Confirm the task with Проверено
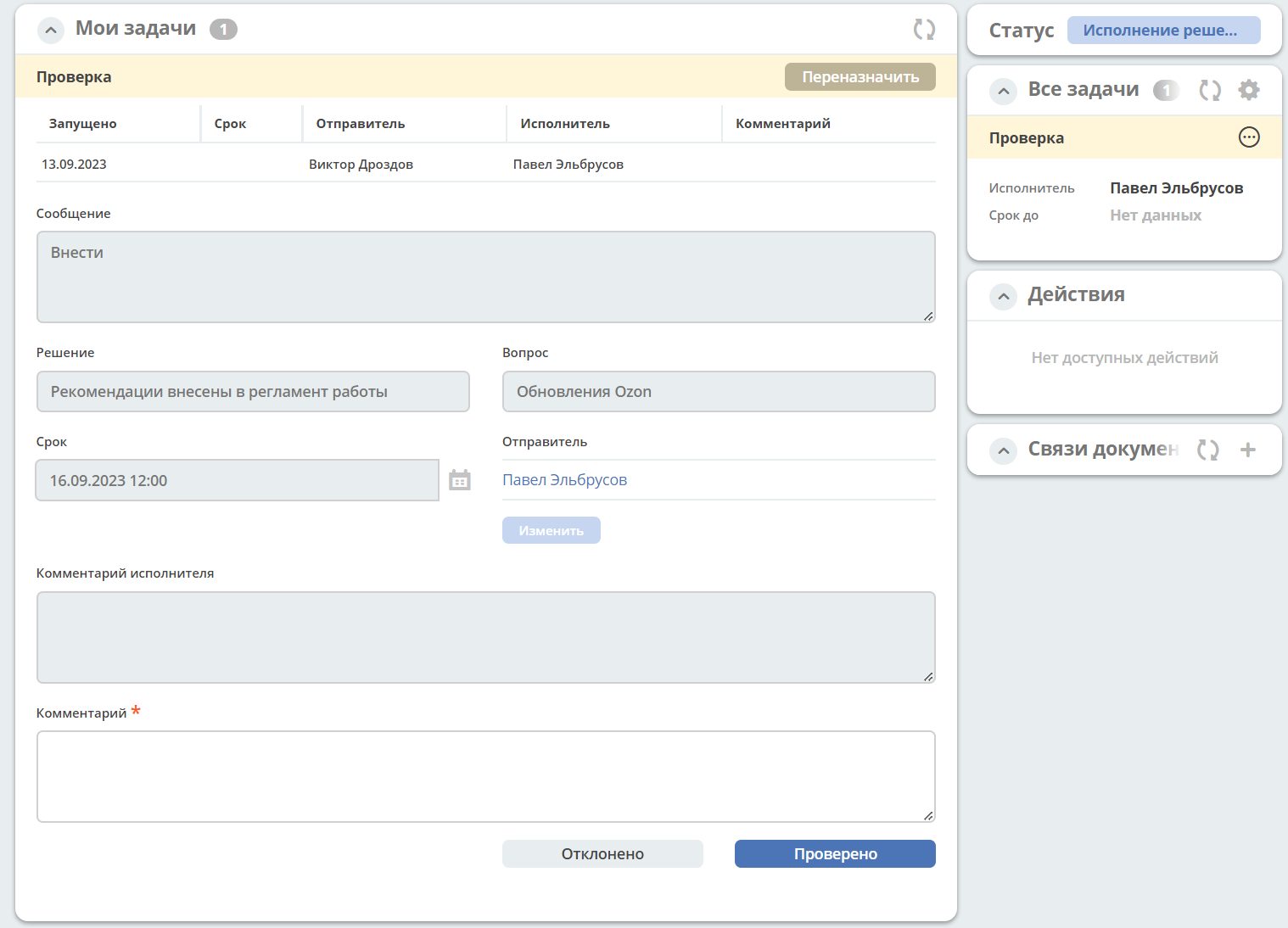The height and width of the screenshot is (928, 1288). click(835, 853)
